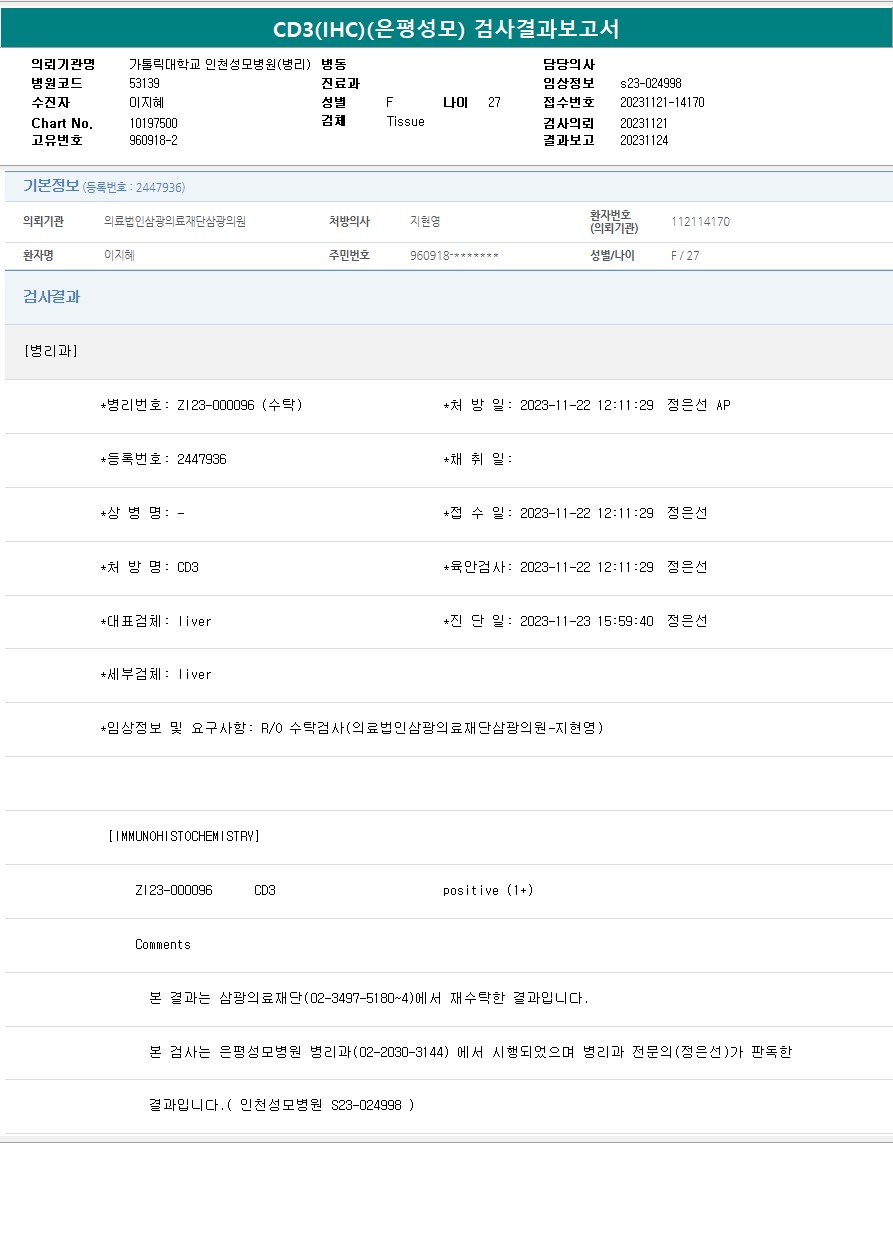Click the Chart No. value 10197500

[154, 123]
